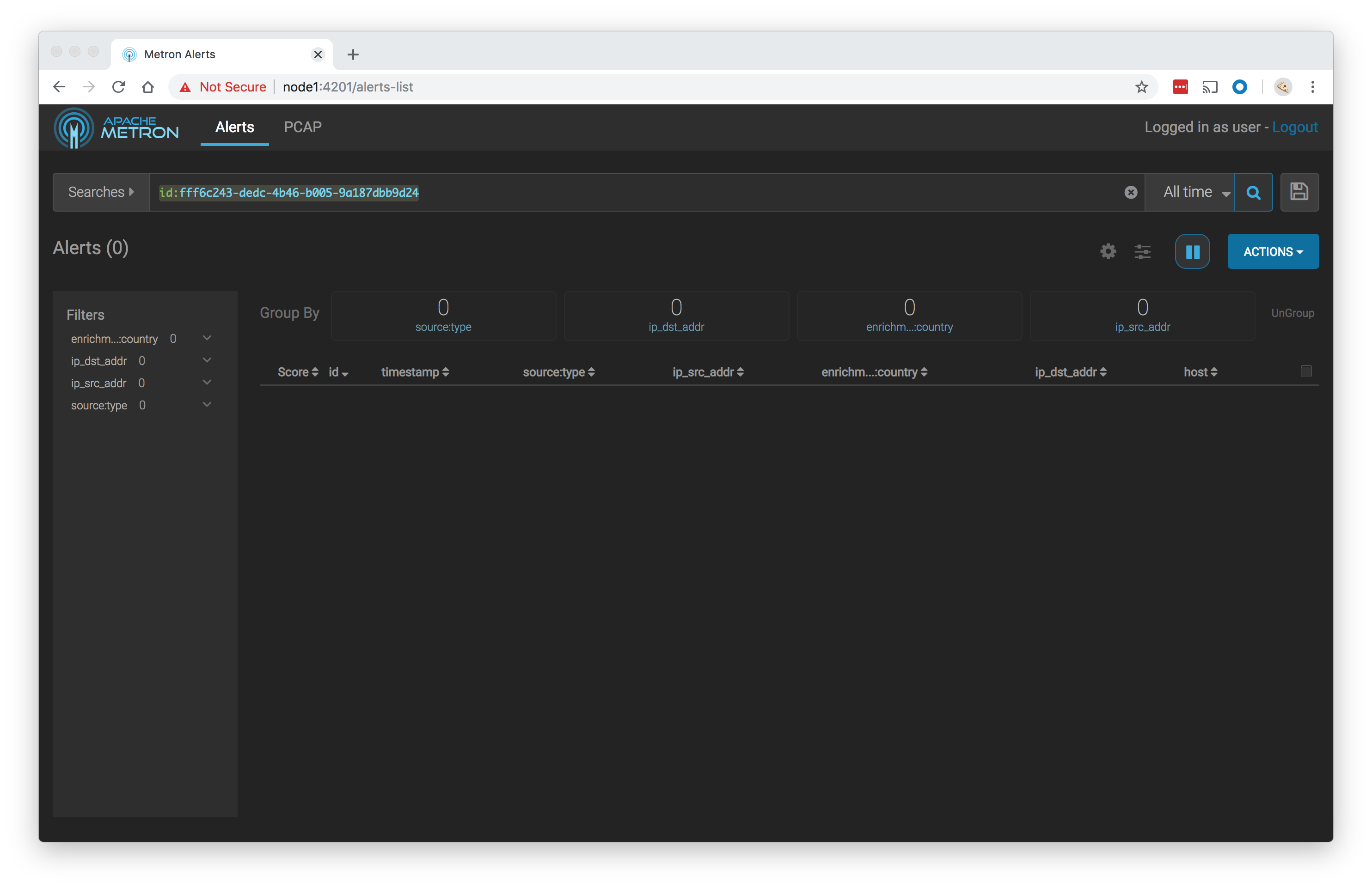Viewport: 1372px width, 888px height.
Task: Clear the search query with the X icon
Action: (1130, 193)
